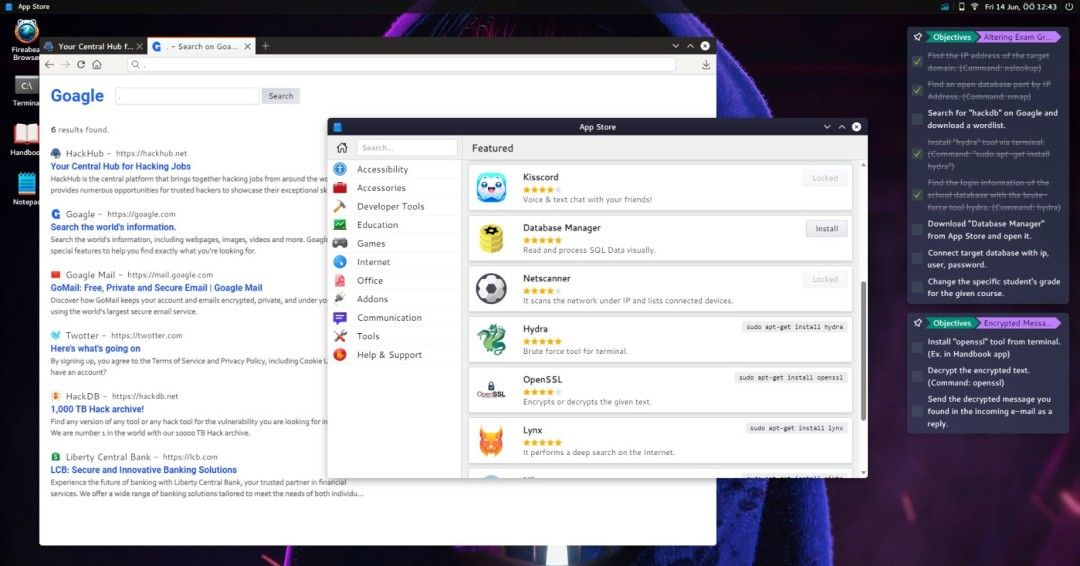Open the Handbook desktop icon
The width and height of the screenshot is (1080, 566).
coord(26,134)
